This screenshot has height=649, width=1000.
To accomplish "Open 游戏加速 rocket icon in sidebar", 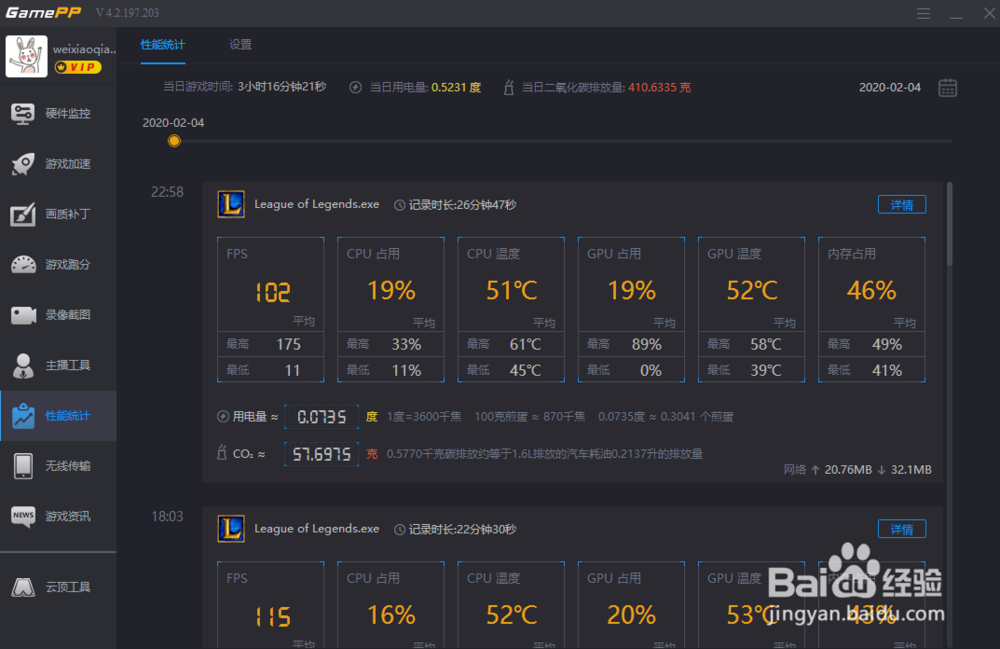I will (x=23, y=164).
